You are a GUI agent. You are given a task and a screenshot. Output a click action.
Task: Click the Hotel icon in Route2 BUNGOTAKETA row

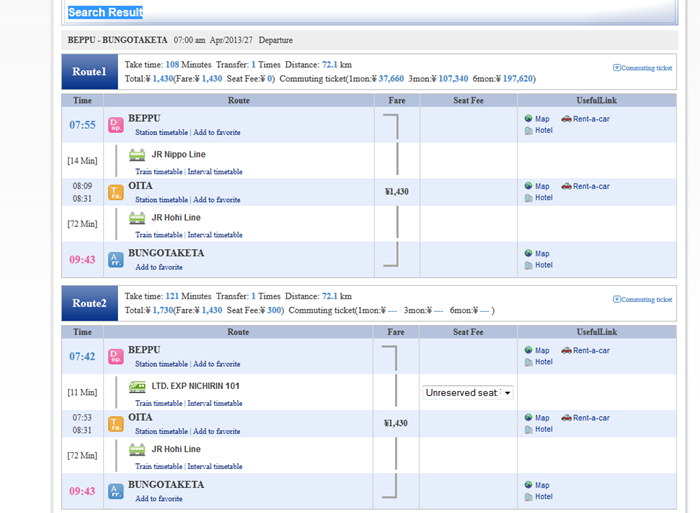[529, 497]
